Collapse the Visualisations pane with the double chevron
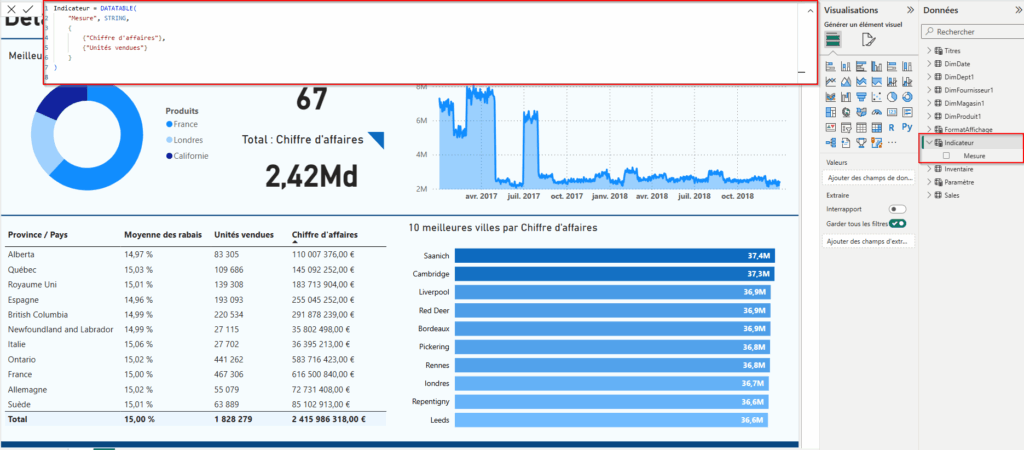 point(908,10)
